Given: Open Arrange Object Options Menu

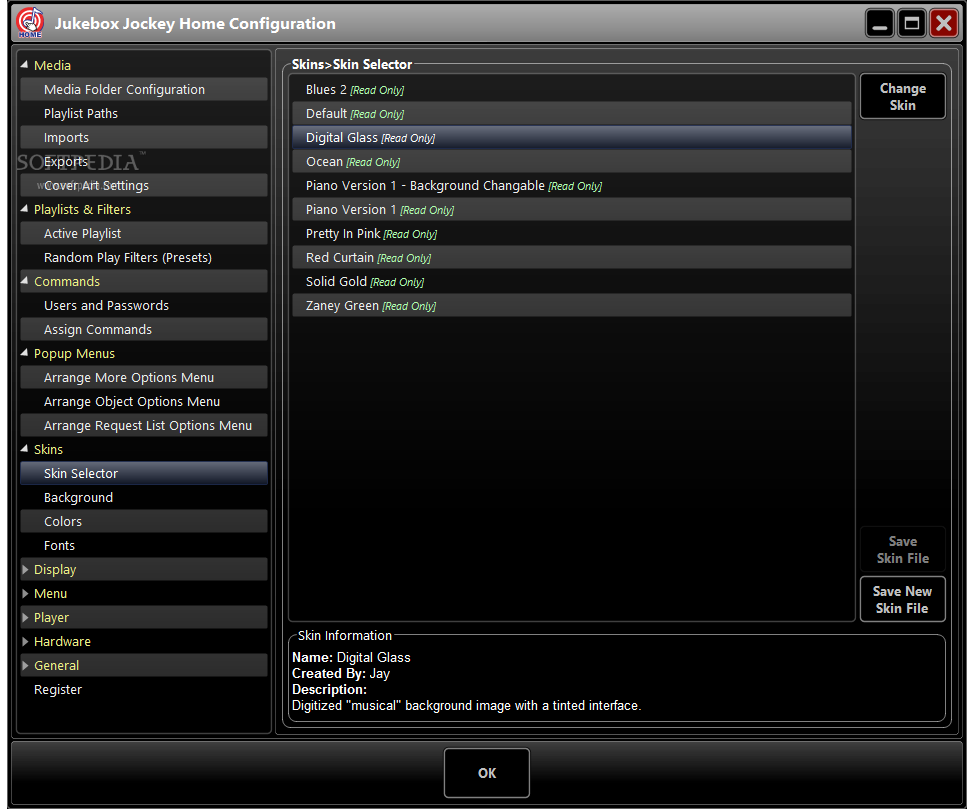Looking at the screenshot, I should click(144, 402).
